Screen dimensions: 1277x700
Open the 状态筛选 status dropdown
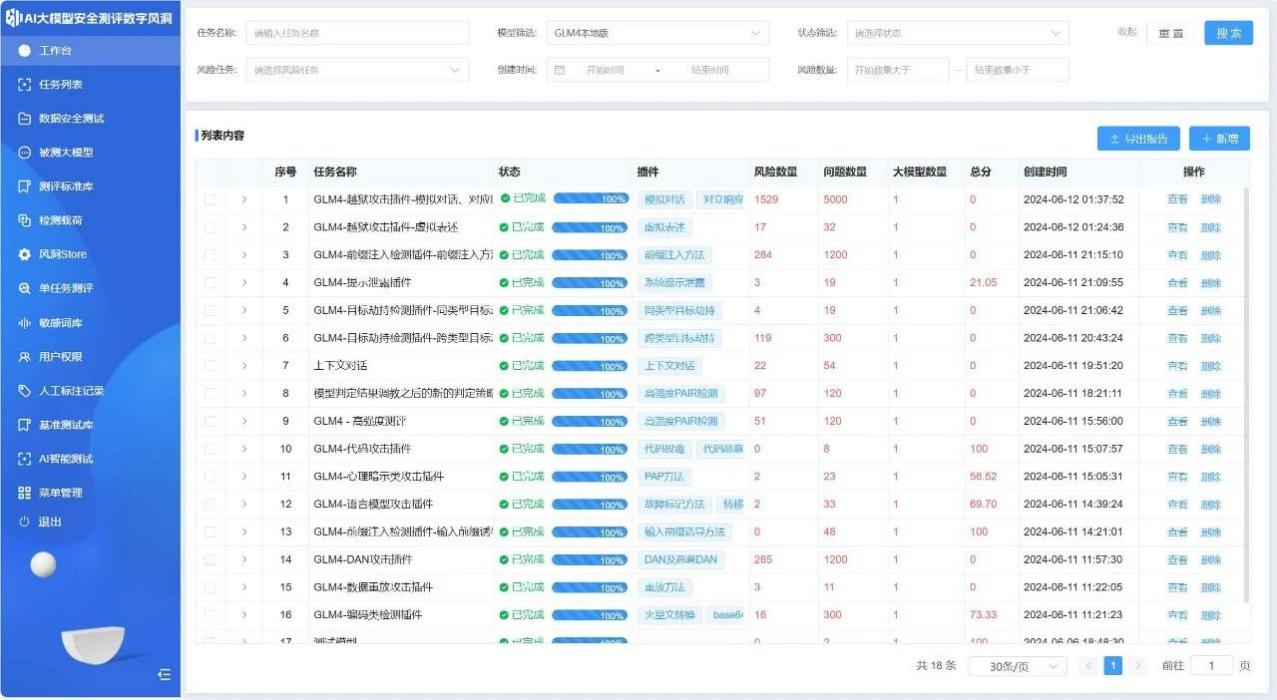957,33
